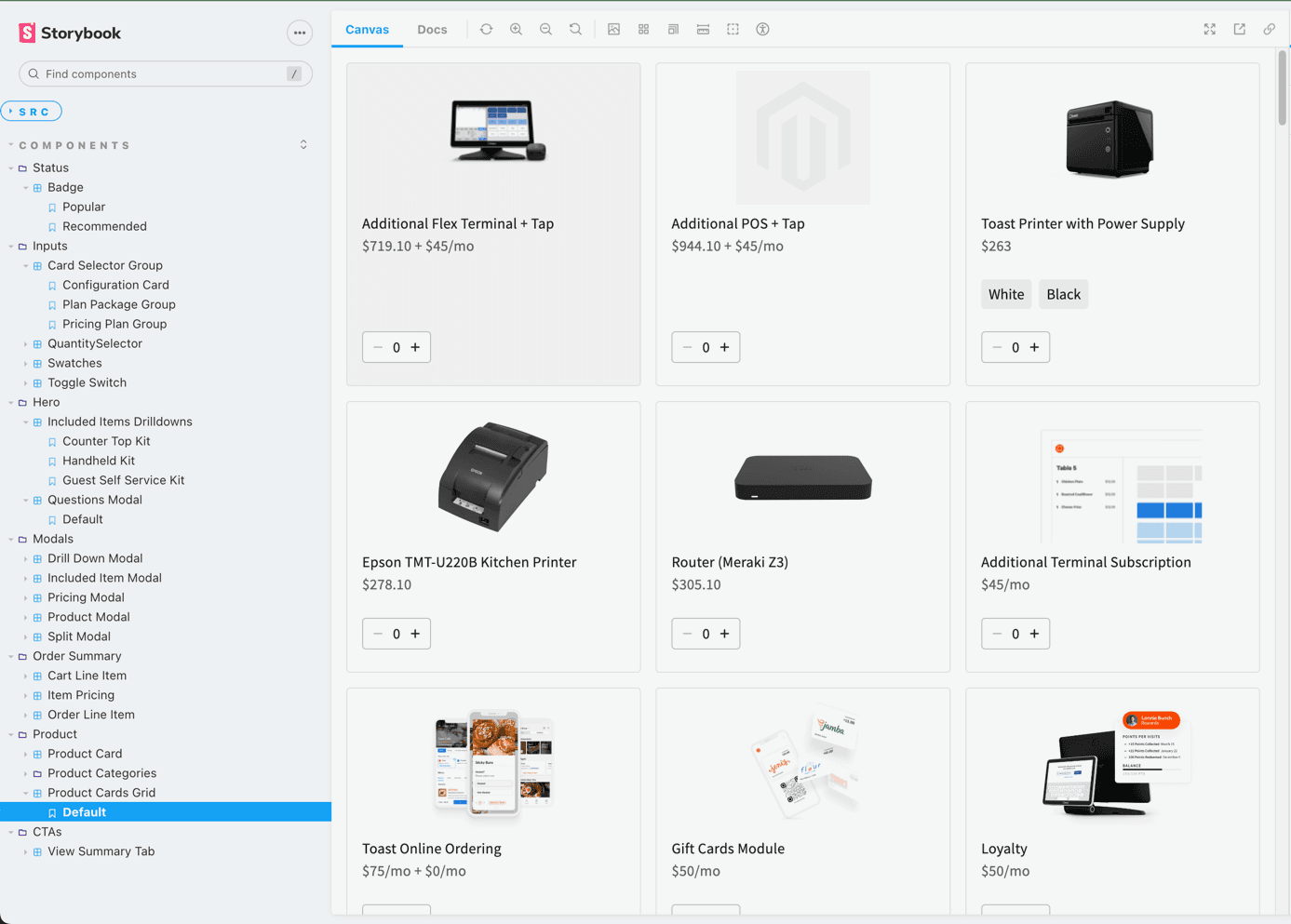Copy canvas link icon
1291x924 pixels.
click(1269, 30)
